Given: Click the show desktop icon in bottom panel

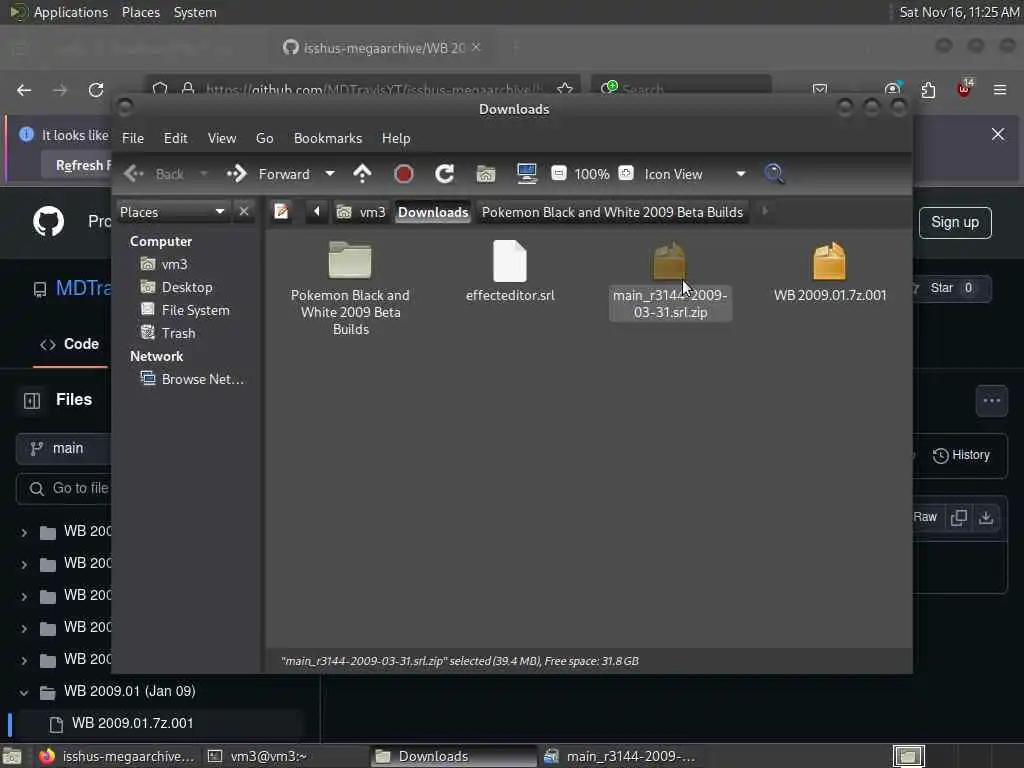Looking at the screenshot, I should click(12, 756).
